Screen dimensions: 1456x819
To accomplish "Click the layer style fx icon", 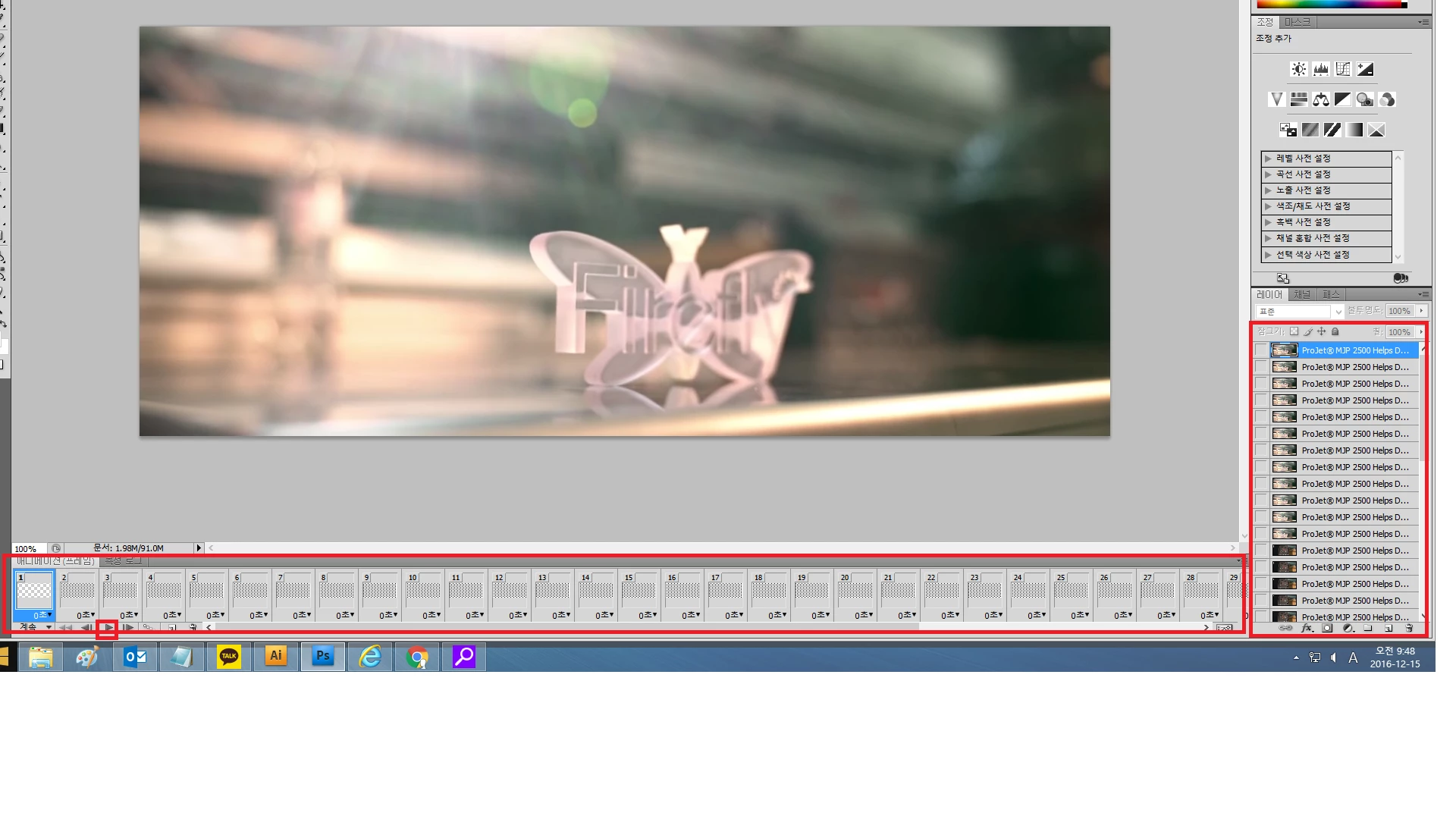I will click(1307, 628).
